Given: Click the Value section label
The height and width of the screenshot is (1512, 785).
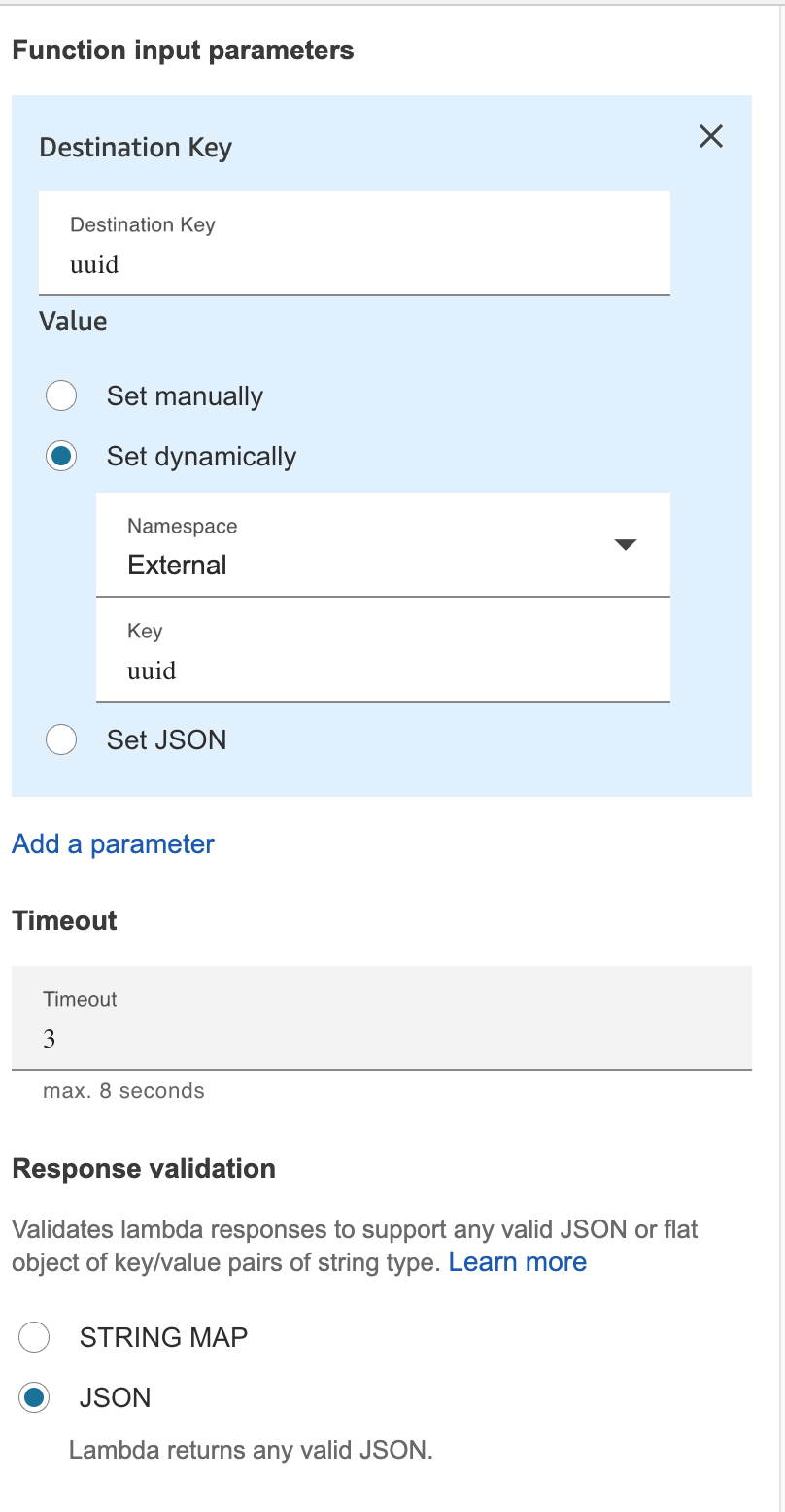Looking at the screenshot, I should [x=73, y=321].
